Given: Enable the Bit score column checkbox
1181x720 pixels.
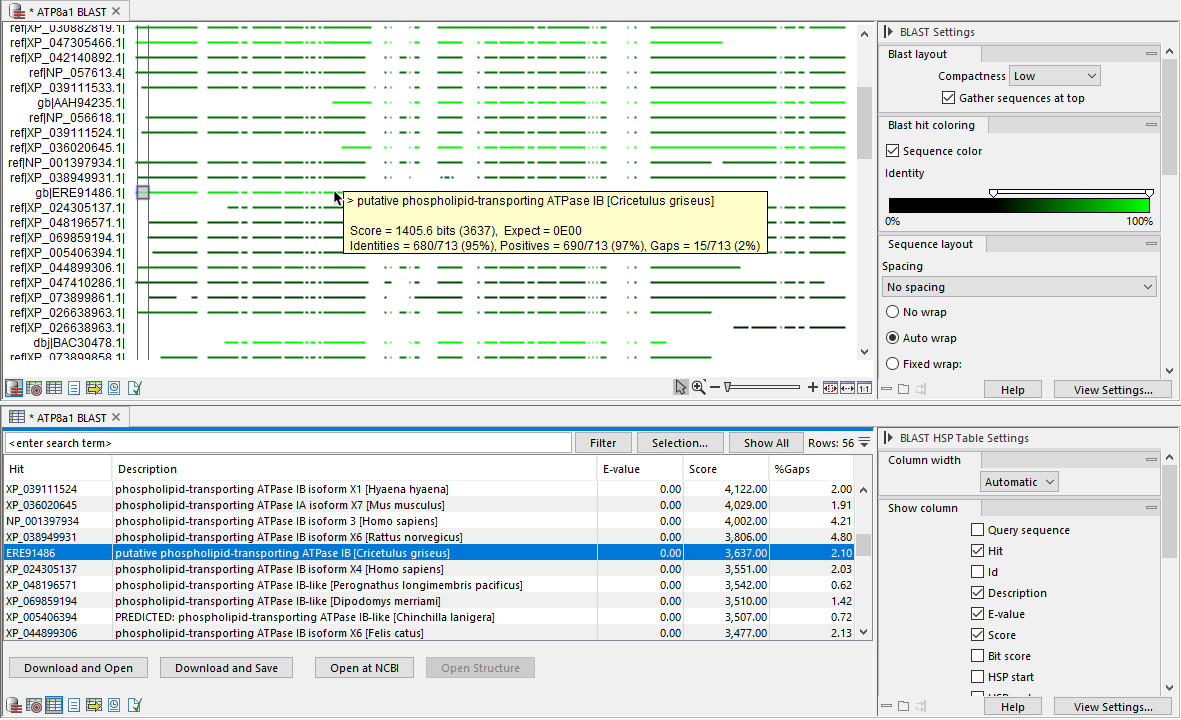Looking at the screenshot, I should click(977, 656).
